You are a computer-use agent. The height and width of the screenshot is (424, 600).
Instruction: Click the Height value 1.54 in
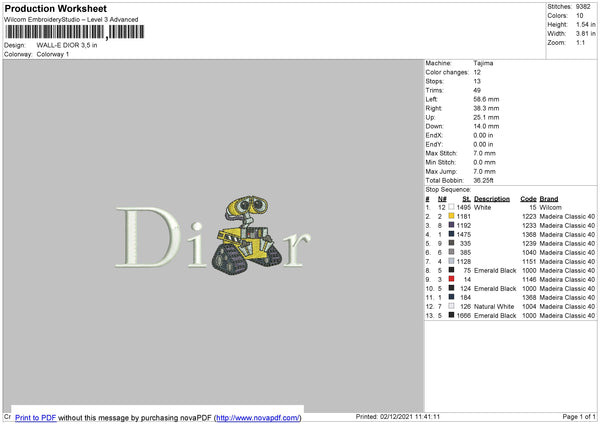coord(586,24)
